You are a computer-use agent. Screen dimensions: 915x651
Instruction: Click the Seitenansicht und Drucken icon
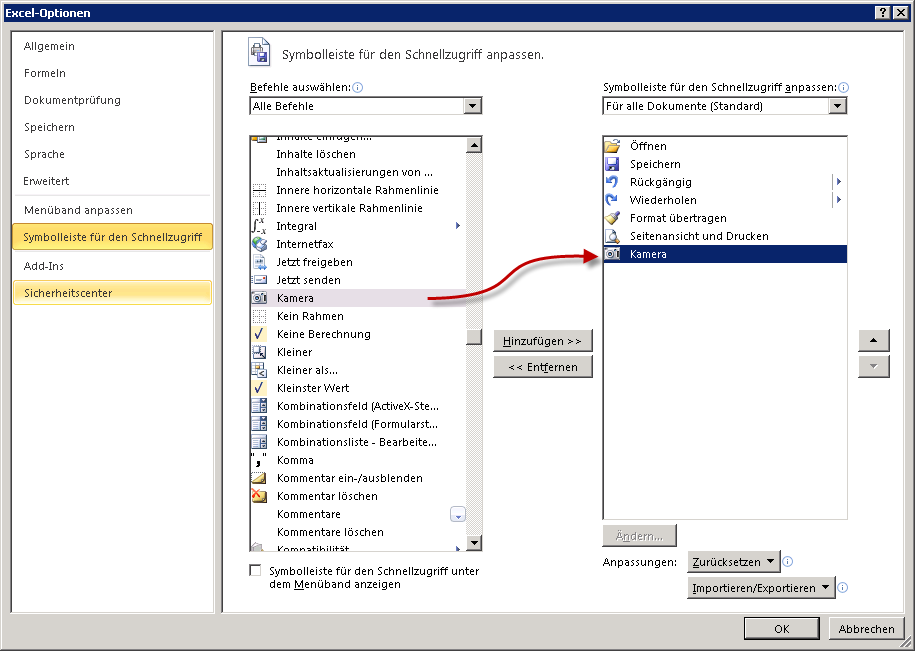pyautogui.click(x=612, y=236)
